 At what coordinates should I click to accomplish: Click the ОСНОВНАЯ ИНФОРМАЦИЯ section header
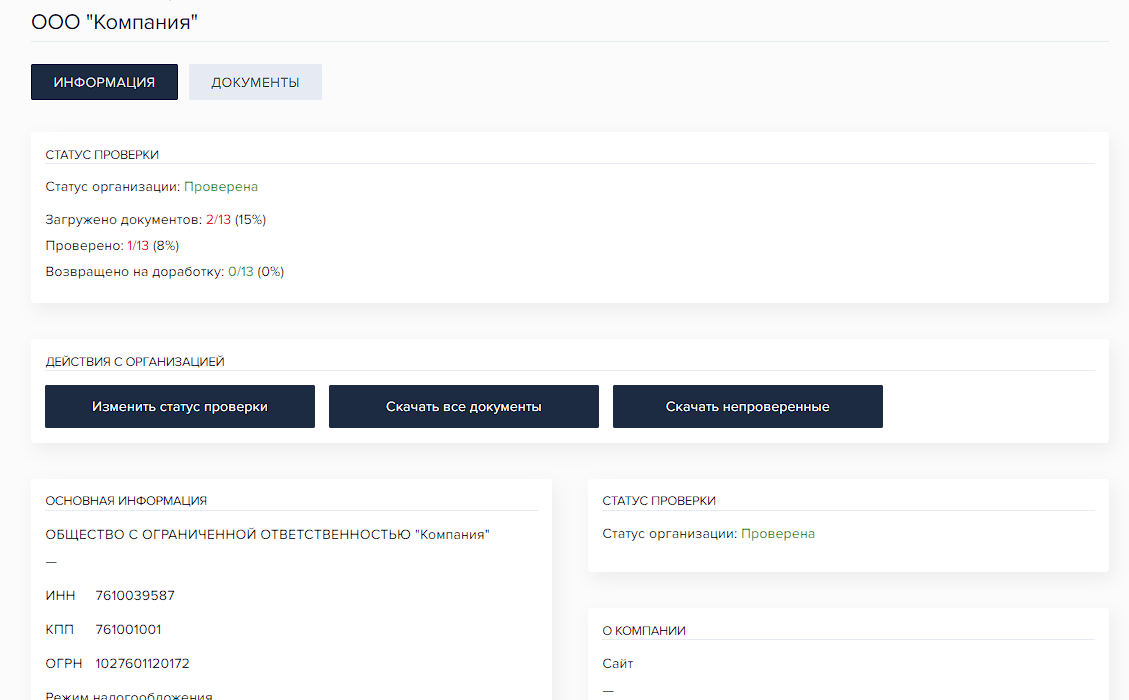(x=126, y=500)
